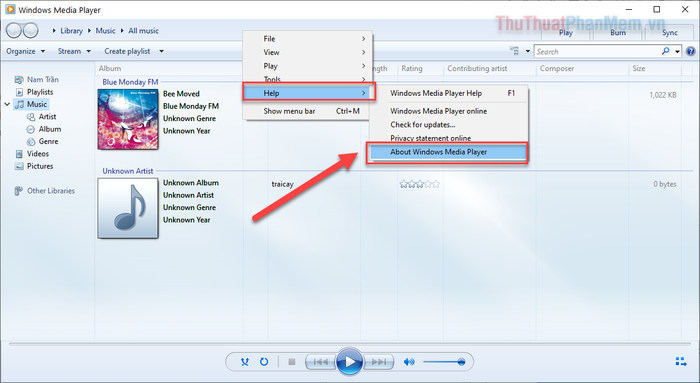Set the star rating for traicay
Viewport: 700px width, 383px height.
pyautogui.click(x=420, y=184)
